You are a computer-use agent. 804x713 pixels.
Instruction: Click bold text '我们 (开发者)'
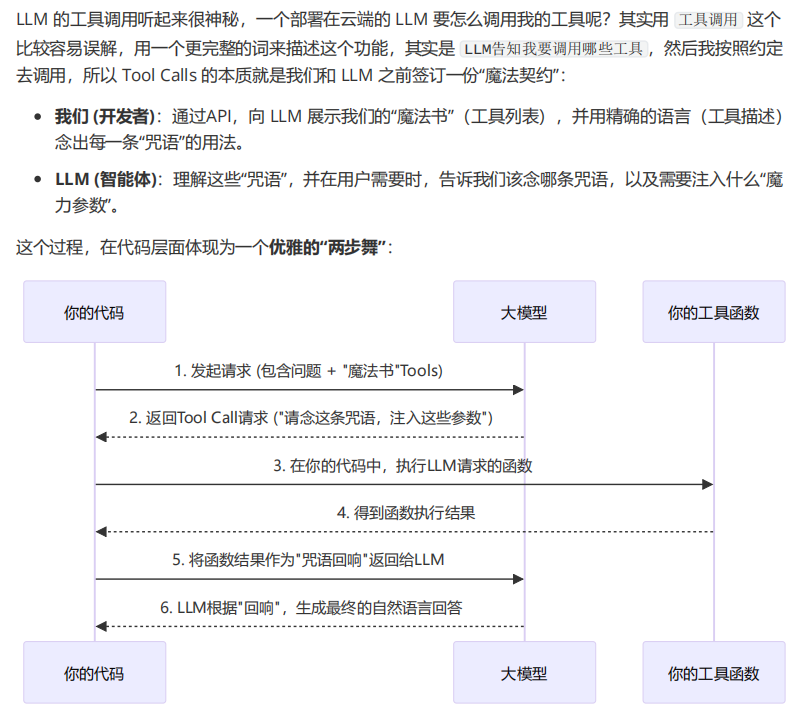[x=105, y=116]
